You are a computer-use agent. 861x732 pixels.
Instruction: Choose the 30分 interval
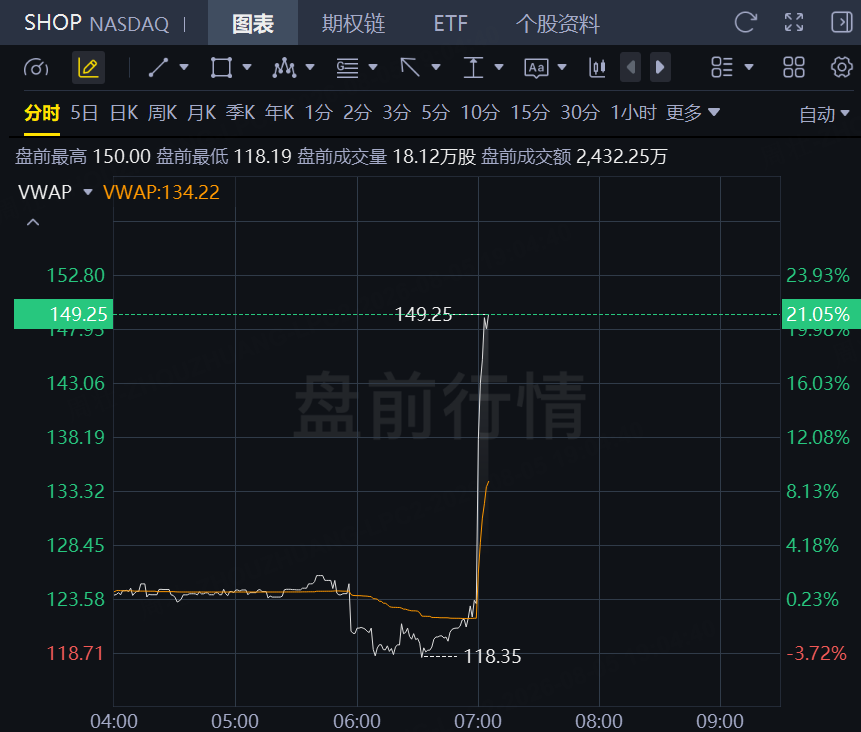tap(580, 113)
